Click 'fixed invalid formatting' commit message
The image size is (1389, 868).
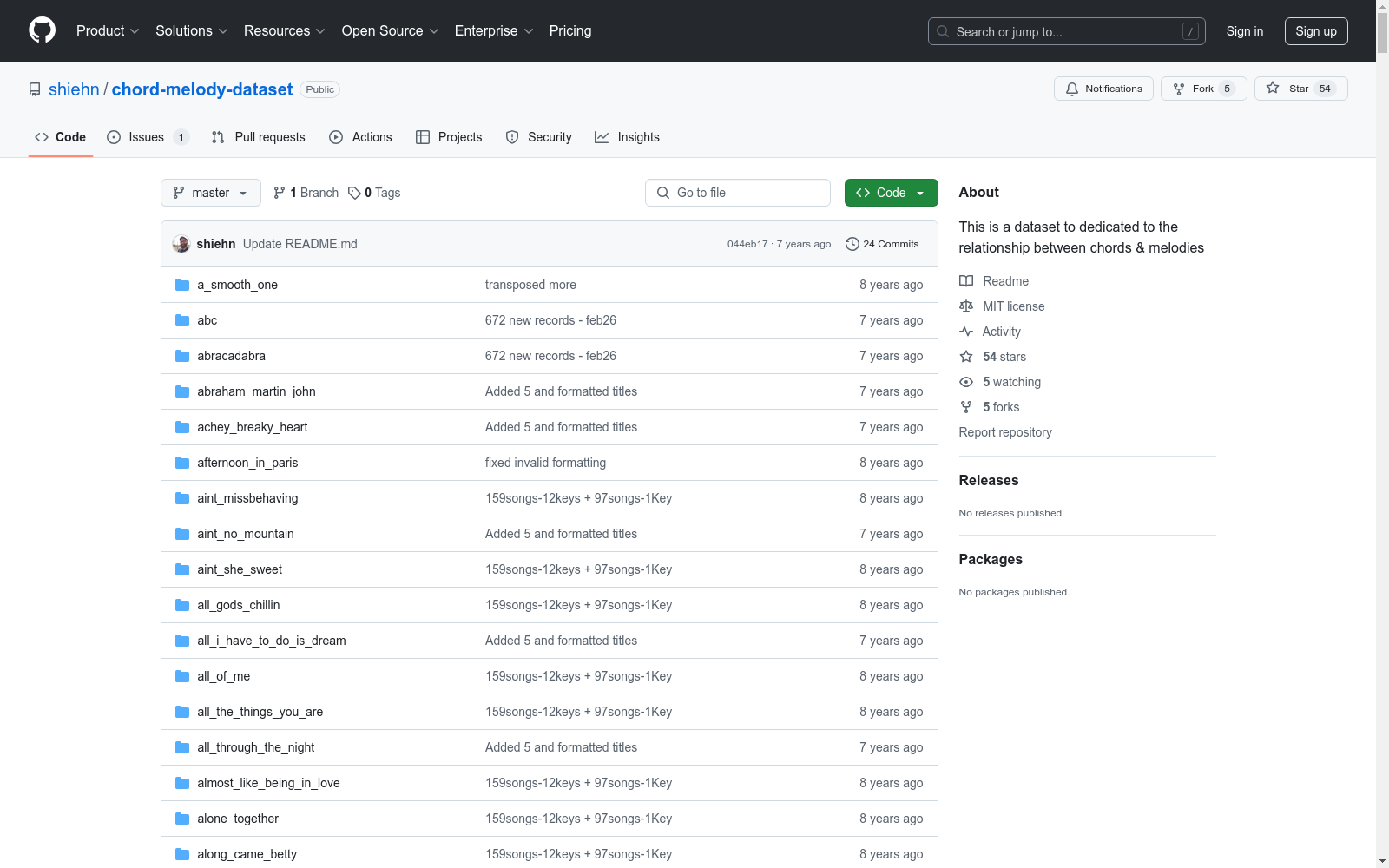pyautogui.click(x=545, y=463)
